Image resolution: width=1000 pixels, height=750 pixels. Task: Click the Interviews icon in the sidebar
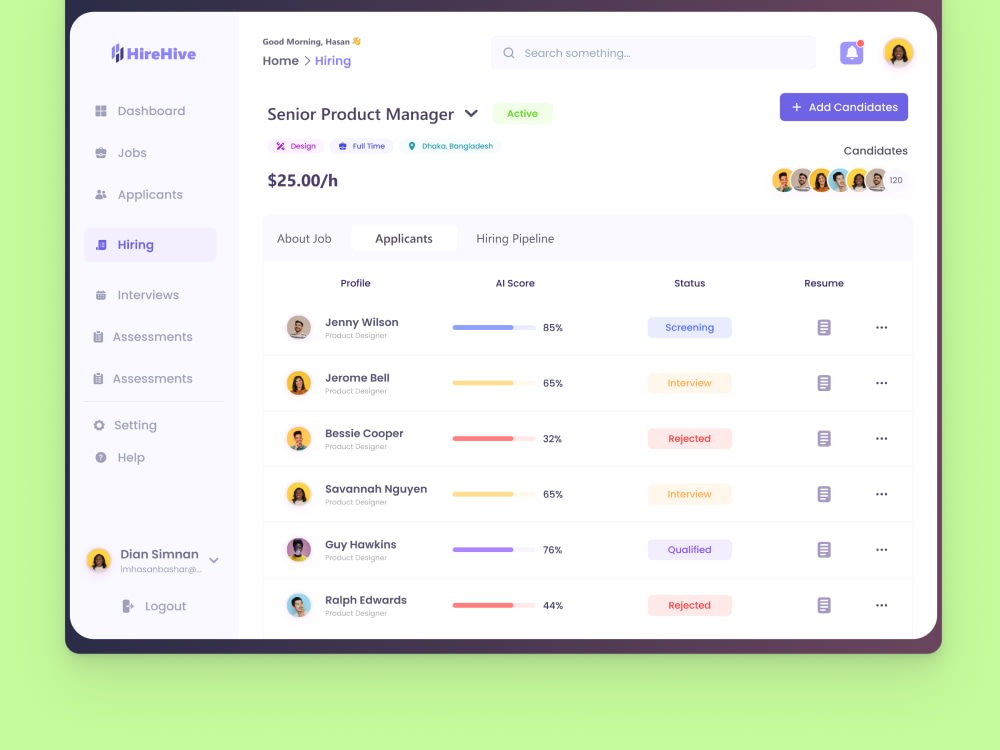coord(101,295)
